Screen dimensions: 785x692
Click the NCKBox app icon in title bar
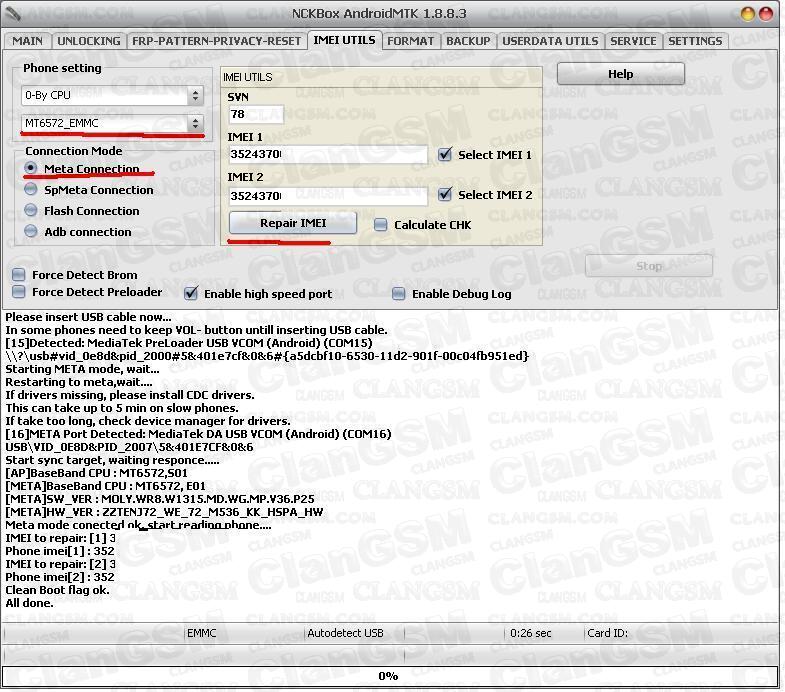pyautogui.click(x=12, y=13)
